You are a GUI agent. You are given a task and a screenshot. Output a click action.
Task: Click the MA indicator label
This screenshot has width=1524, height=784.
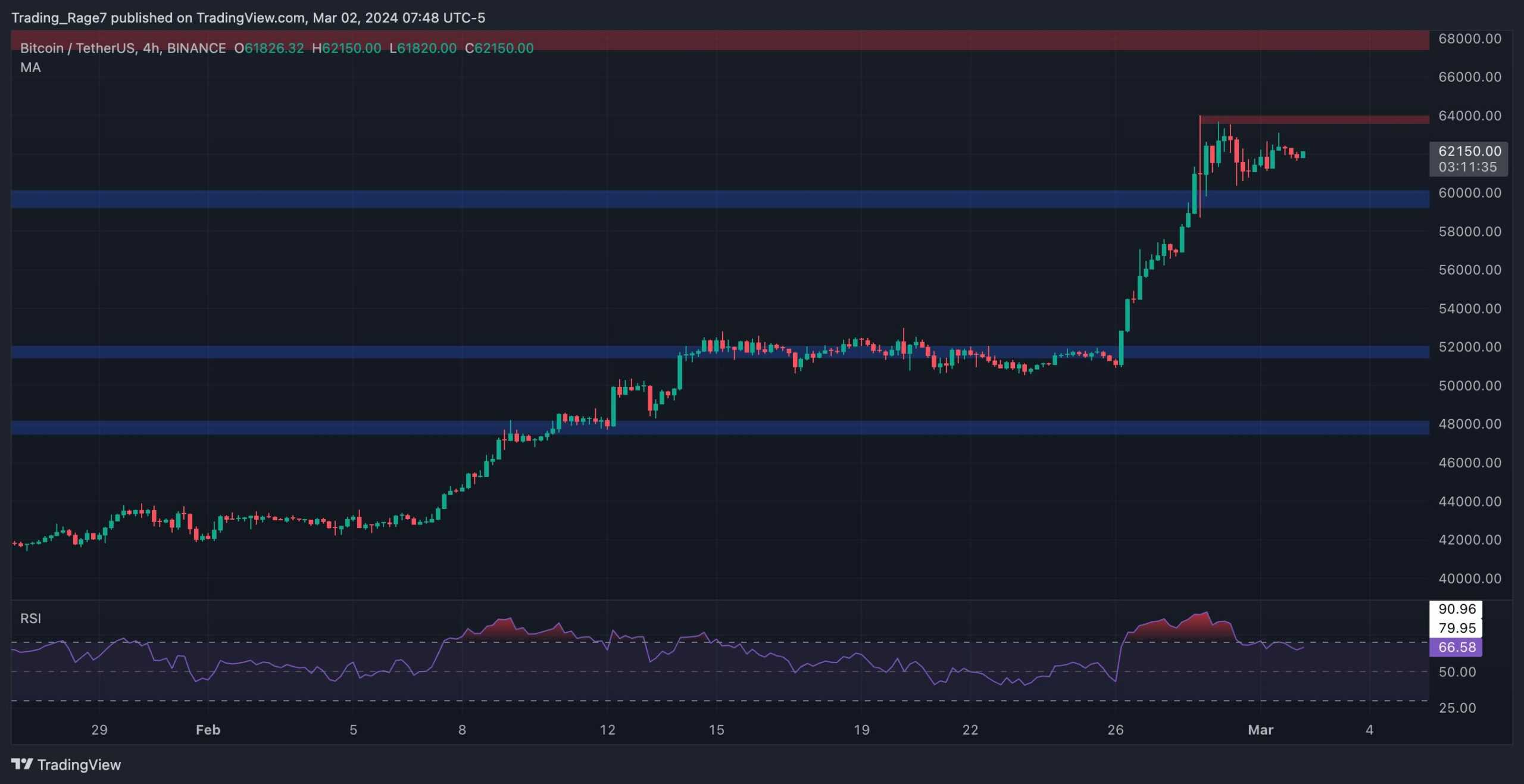[x=30, y=68]
